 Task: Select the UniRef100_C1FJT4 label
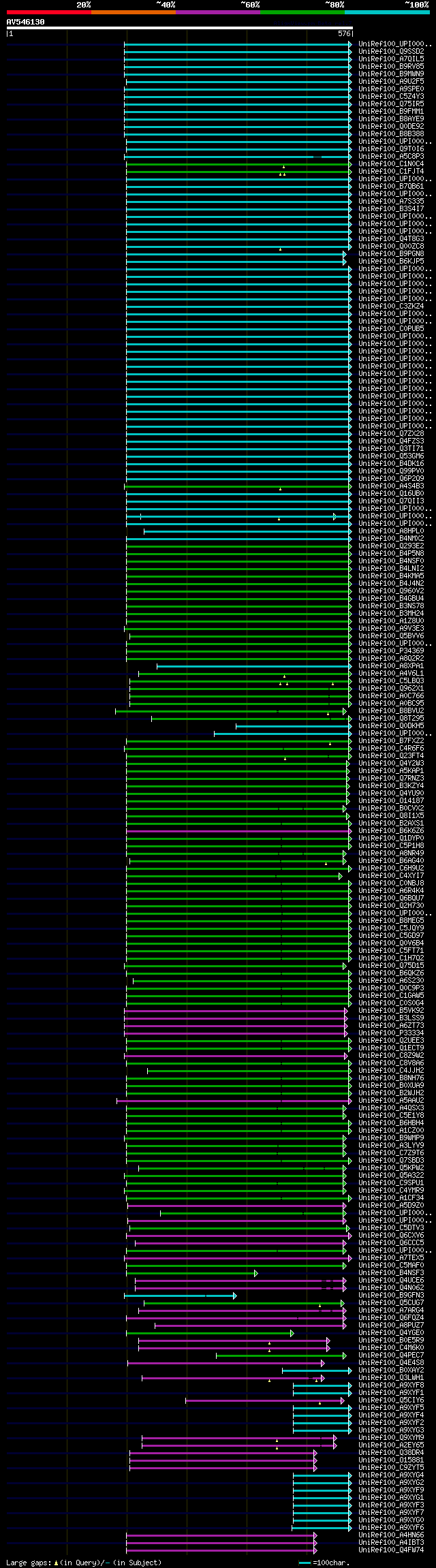point(391,171)
